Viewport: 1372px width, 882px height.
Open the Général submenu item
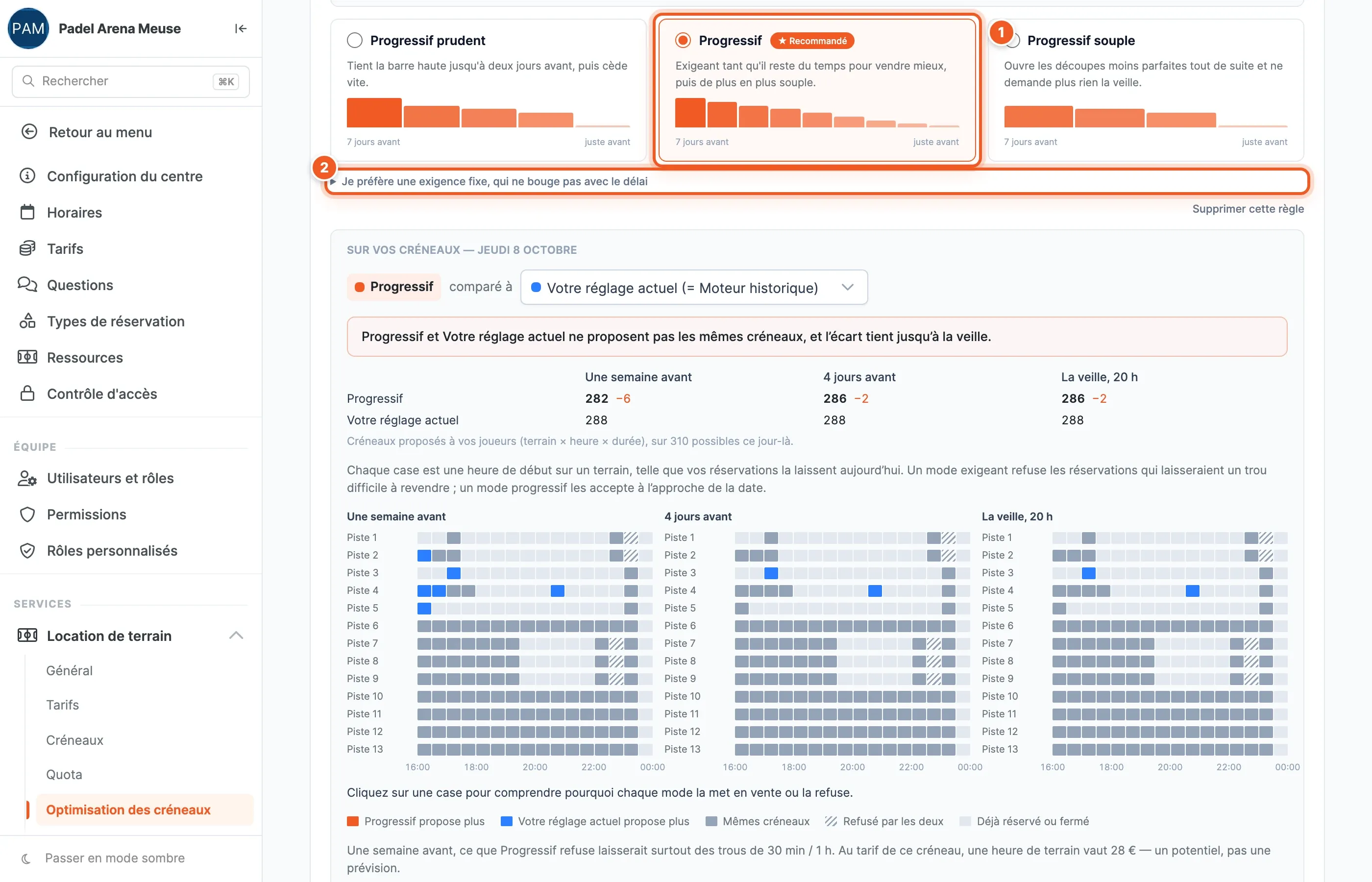(69, 670)
